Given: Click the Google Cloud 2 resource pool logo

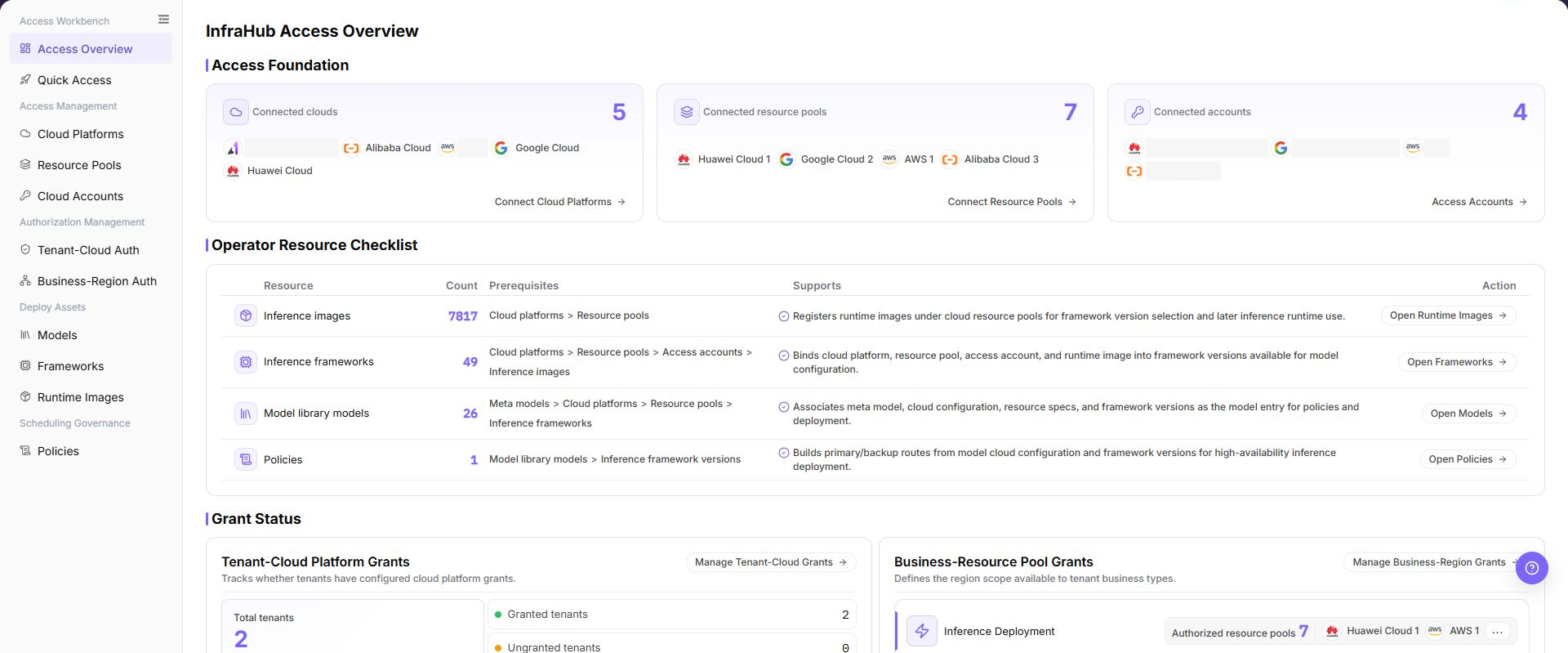Looking at the screenshot, I should [786, 159].
